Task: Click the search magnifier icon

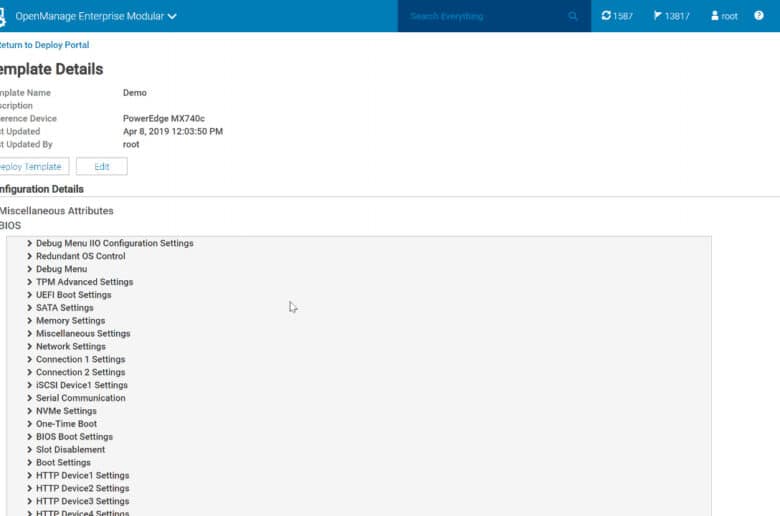Action: (573, 16)
